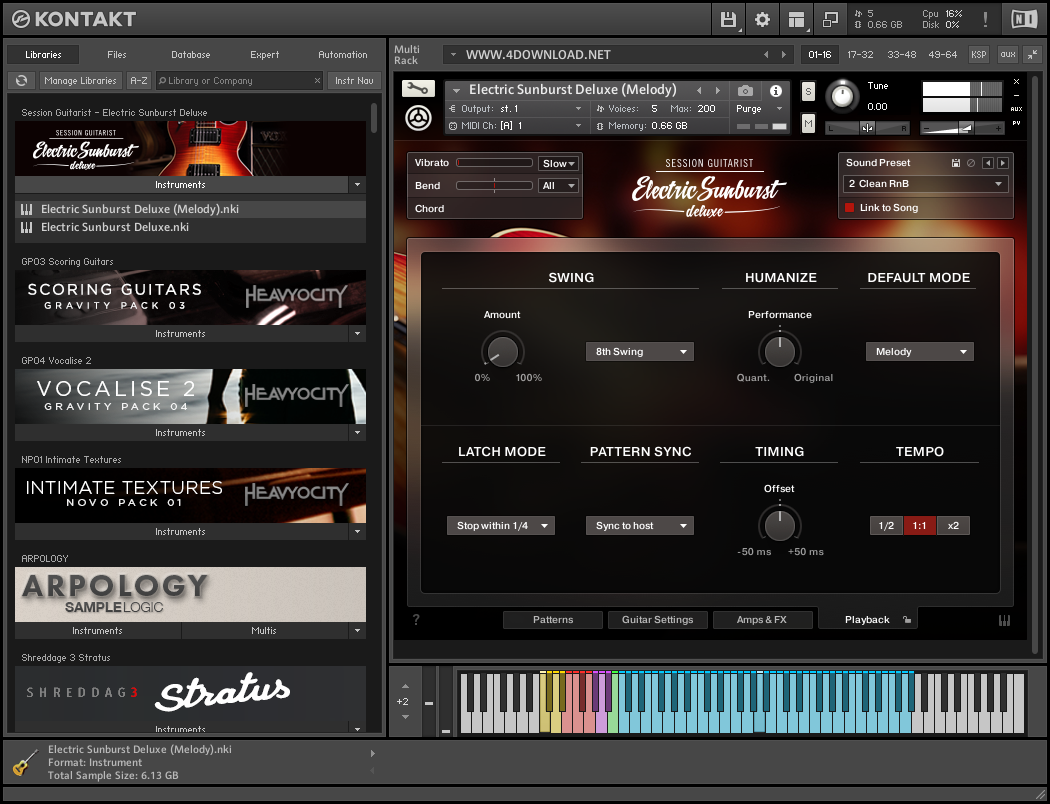Toggle minimized view icon in header
Screen dimensions: 1050x804
pyautogui.click(x=830, y=19)
